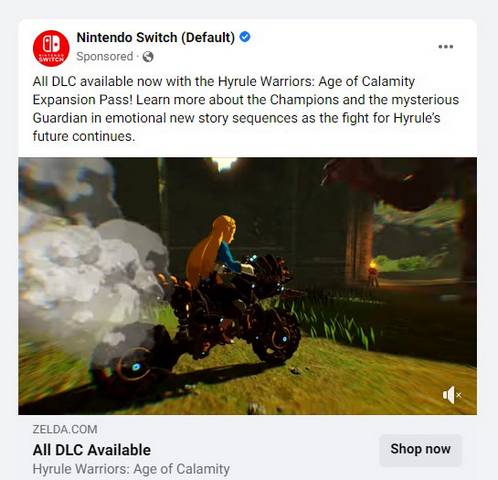
Task: Click the glowing blue rear wheel
Action: (x=136, y=367)
